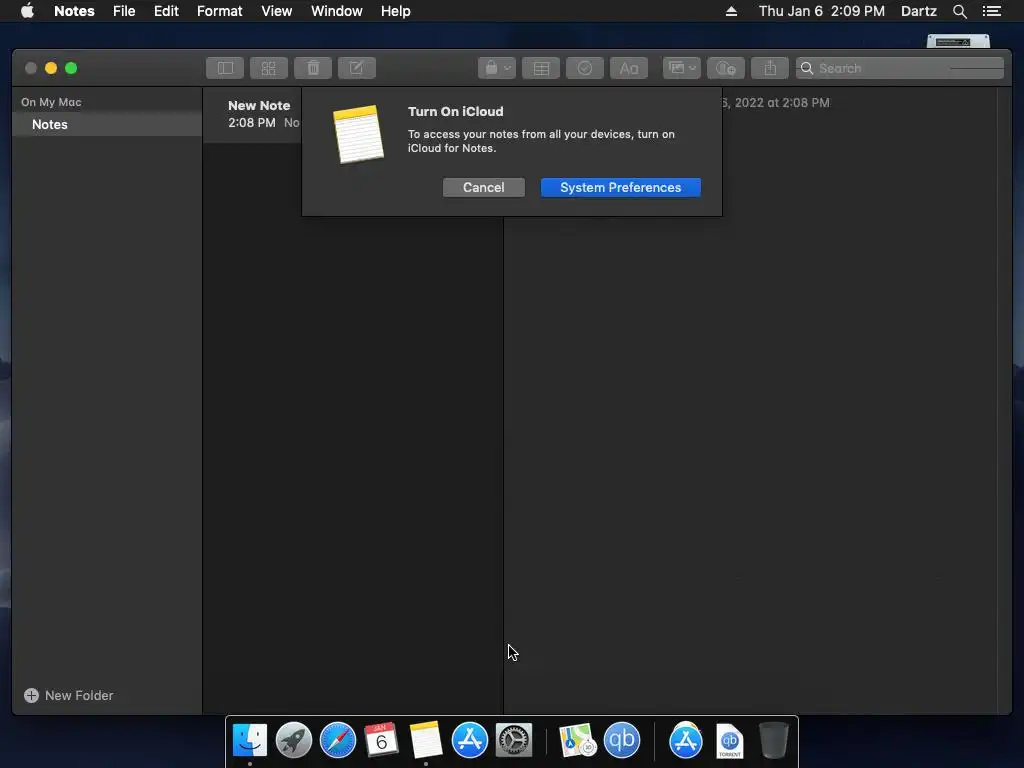Open Finder from the dock
Screen dimensions: 1024x768
(249, 740)
